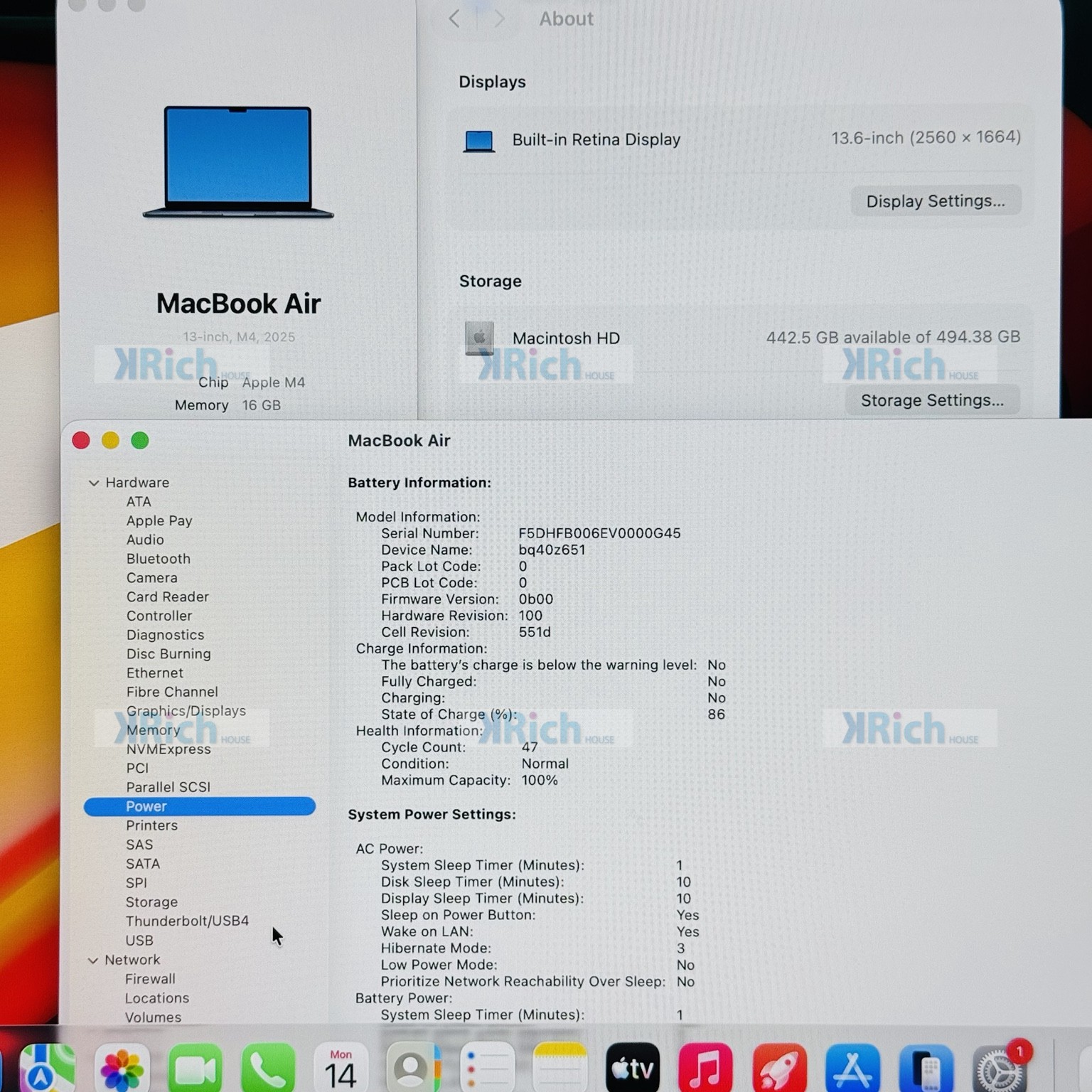Select Thunderbolt/USB4 item
Screen dimensions: 1092x1092
tap(188, 921)
